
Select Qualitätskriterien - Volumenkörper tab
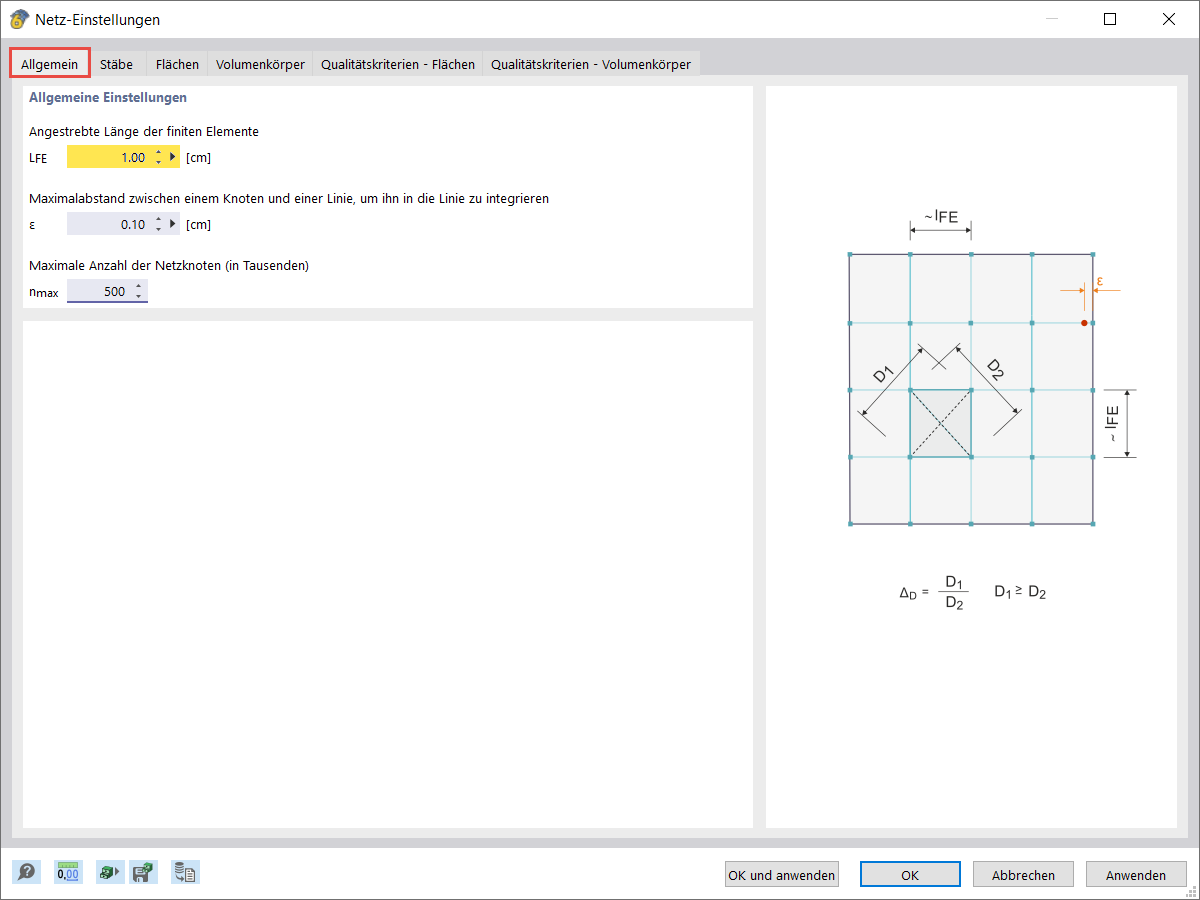pos(591,64)
